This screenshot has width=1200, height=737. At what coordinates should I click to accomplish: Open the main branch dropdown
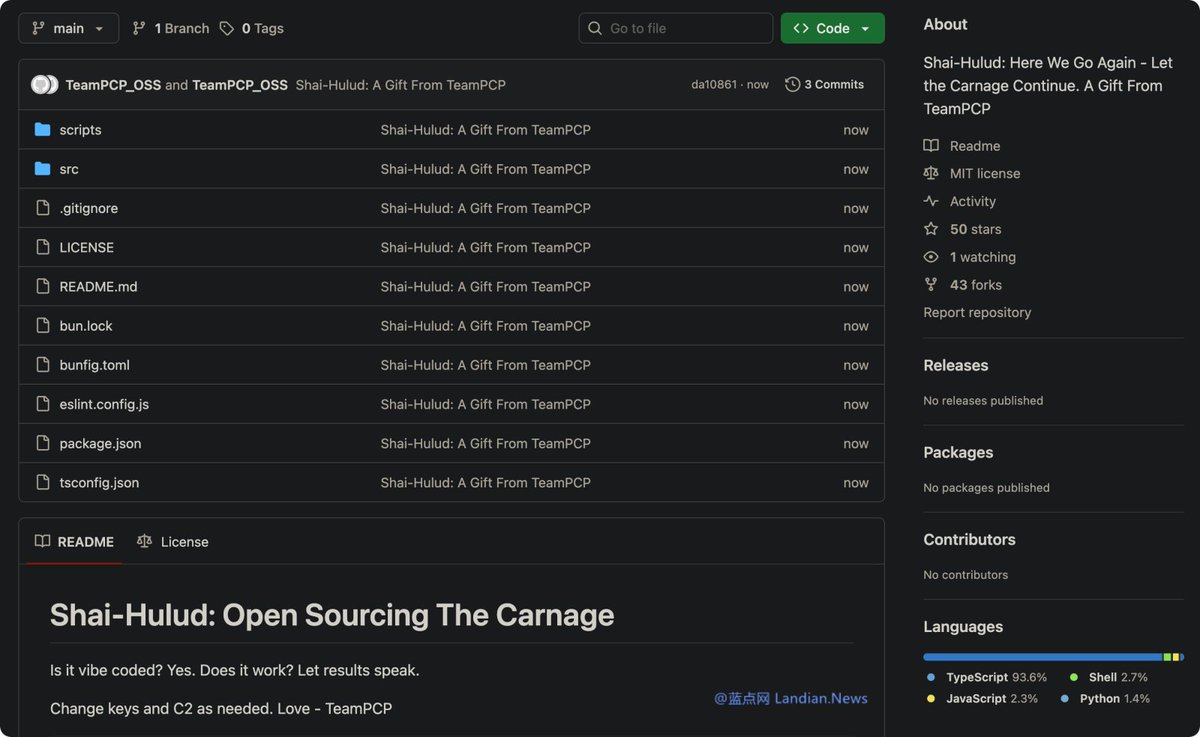tap(68, 28)
